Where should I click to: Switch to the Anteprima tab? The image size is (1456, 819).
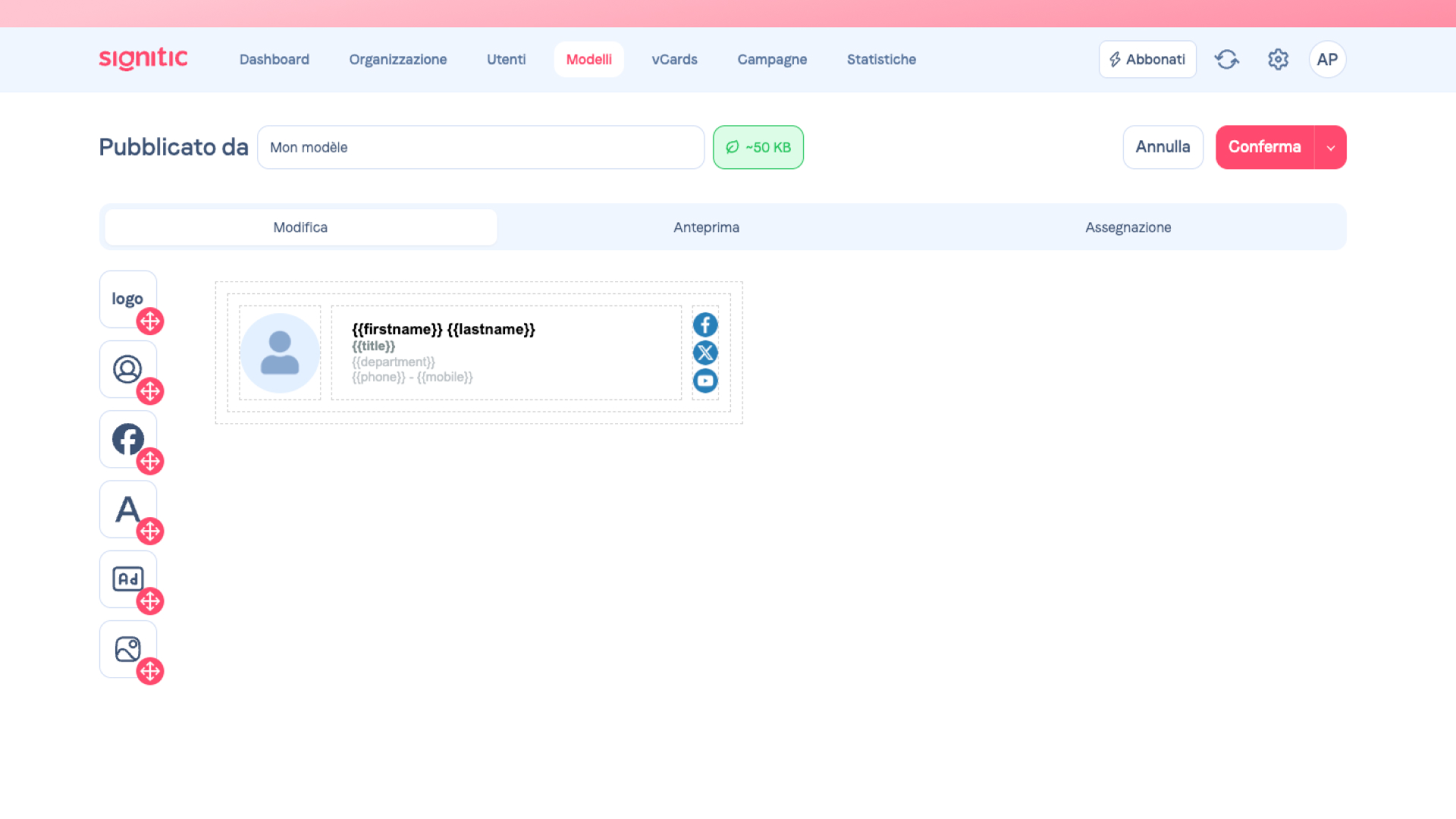click(706, 227)
